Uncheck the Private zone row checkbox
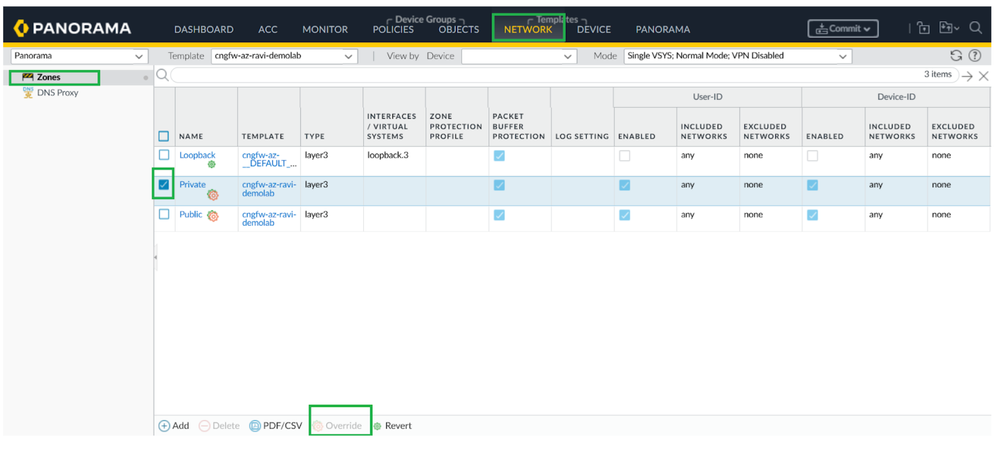 coord(164,185)
